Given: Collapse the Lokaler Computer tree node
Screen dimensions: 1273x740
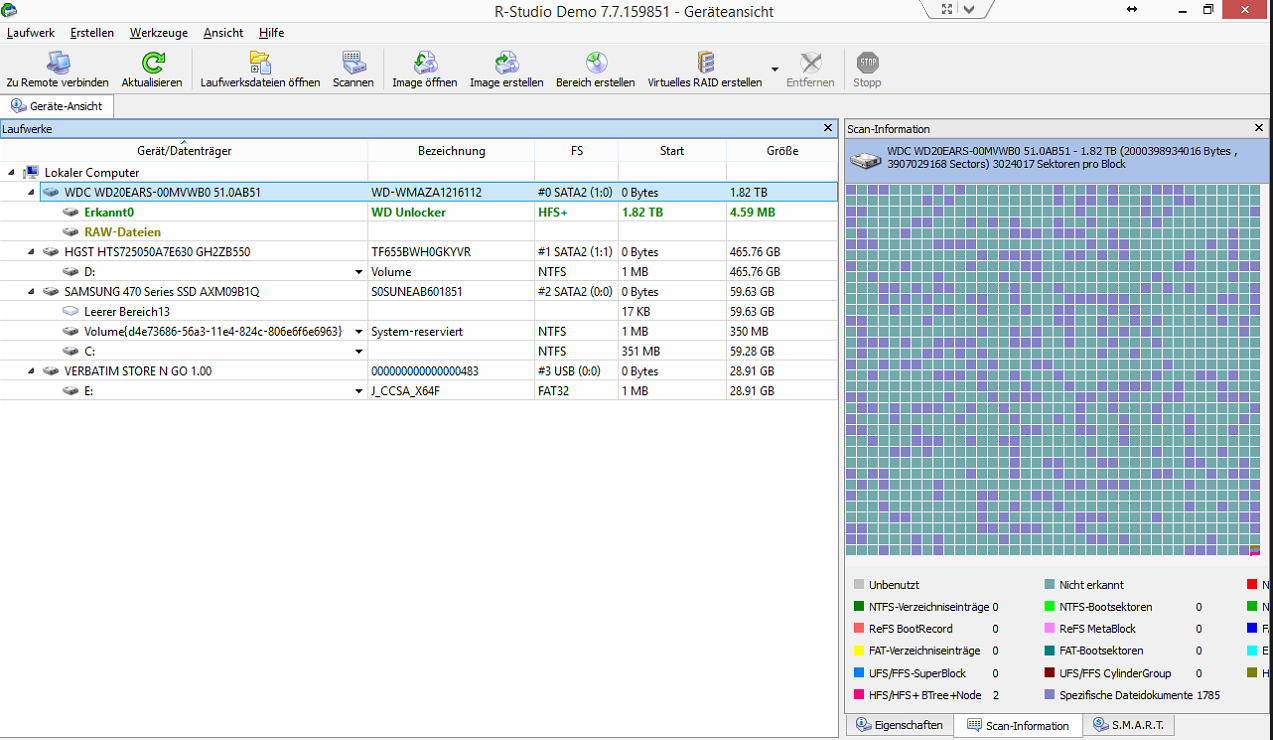Looking at the screenshot, I should [x=11, y=172].
